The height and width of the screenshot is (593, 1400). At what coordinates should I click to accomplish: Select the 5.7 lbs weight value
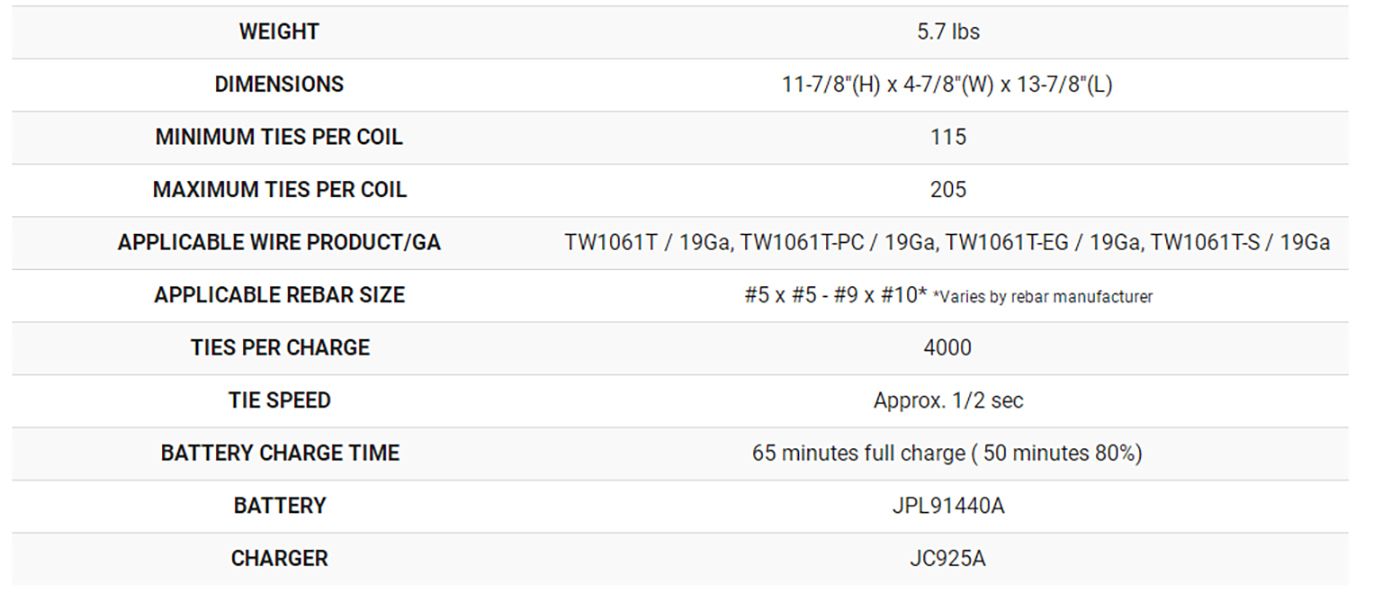(x=947, y=32)
